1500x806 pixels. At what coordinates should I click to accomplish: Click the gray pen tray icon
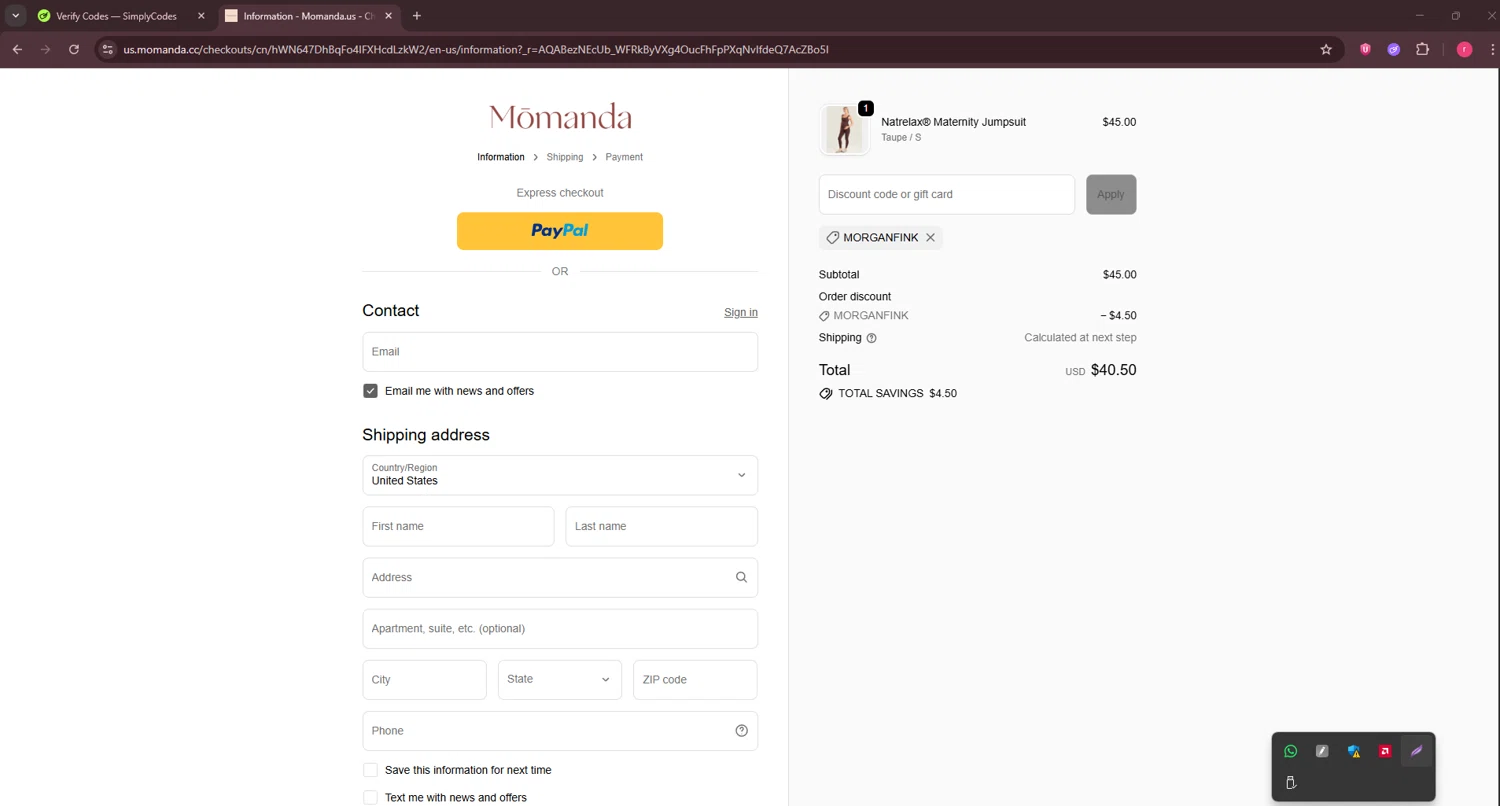point(1322,751)
